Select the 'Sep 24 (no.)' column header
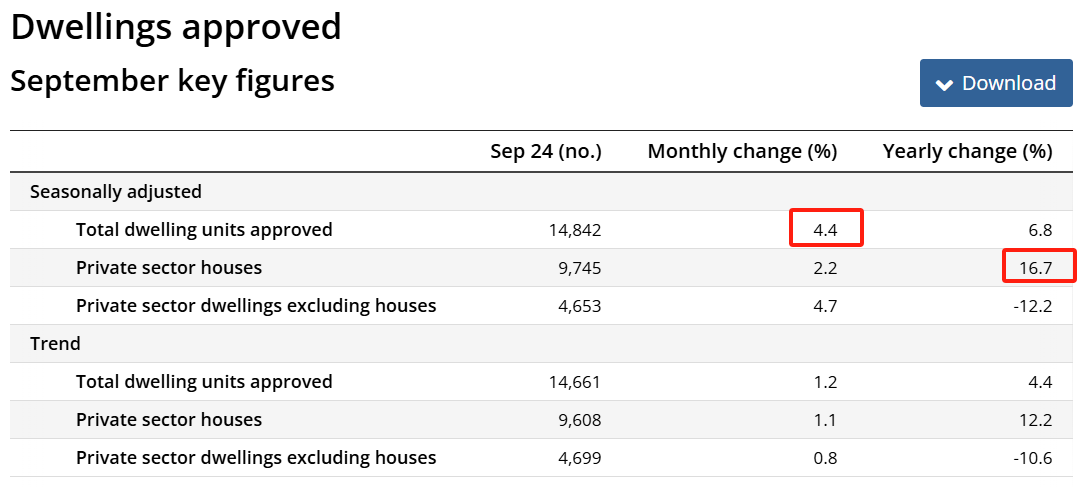 pos(545,152)
